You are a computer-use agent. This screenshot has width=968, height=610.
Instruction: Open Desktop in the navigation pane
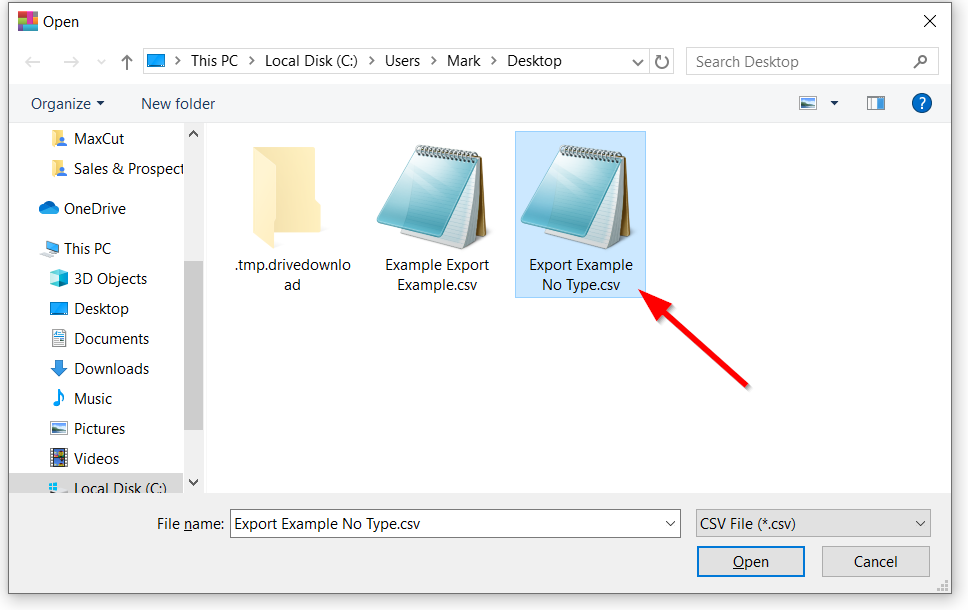(90, 309)
